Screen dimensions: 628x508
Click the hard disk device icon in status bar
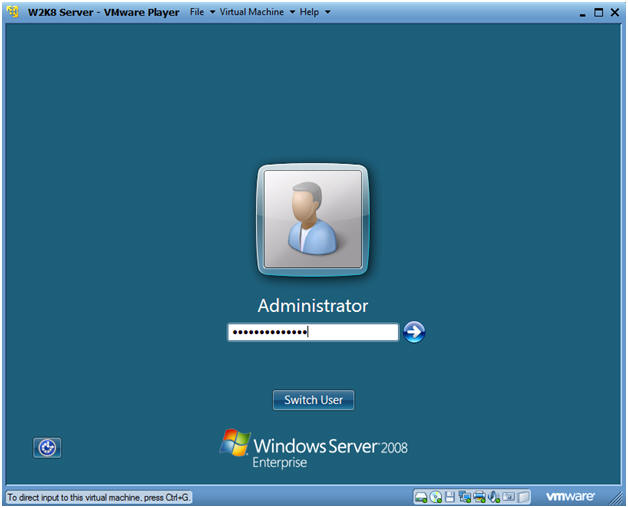421,497
